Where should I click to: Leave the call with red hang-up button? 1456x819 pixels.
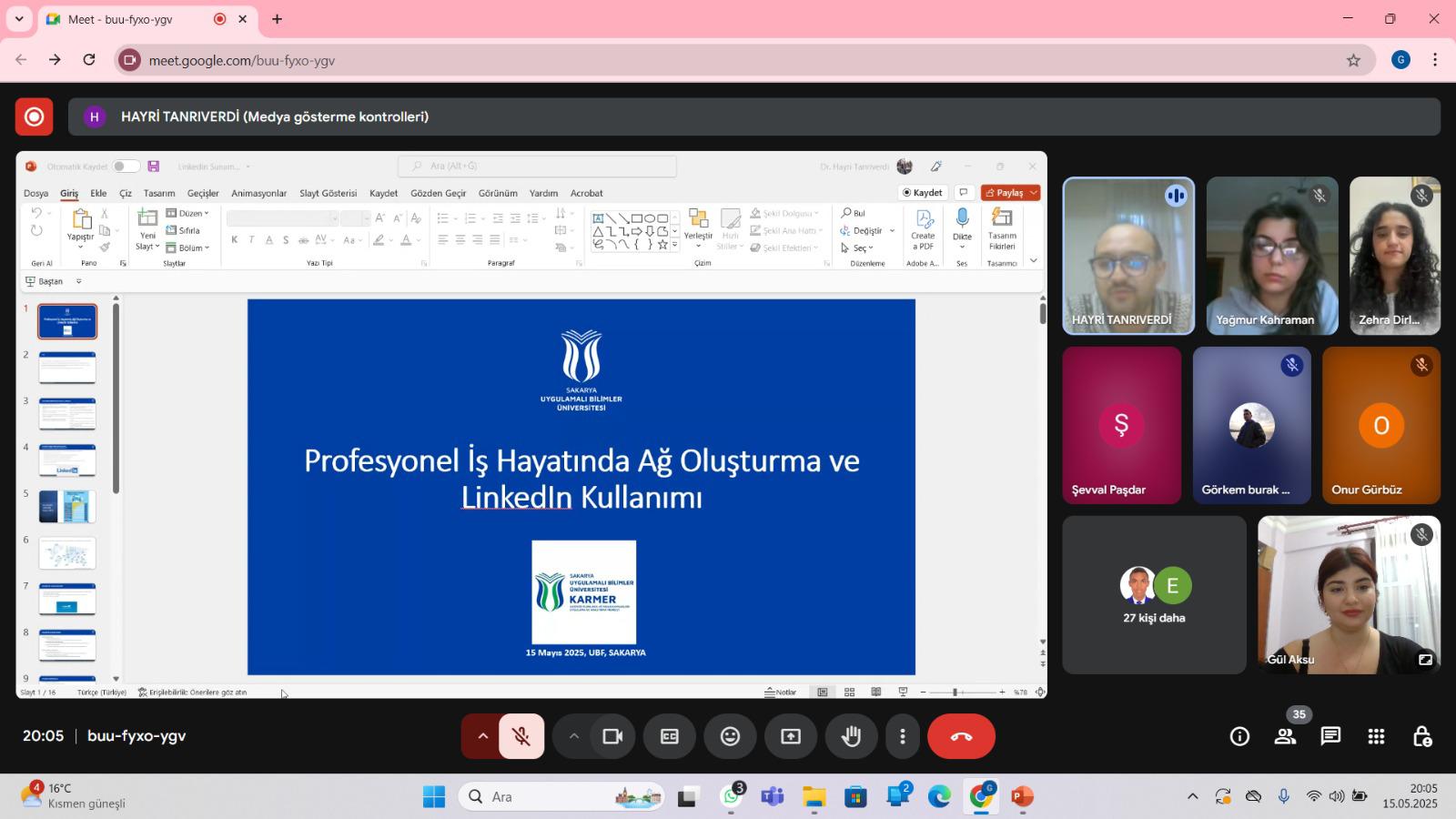click(961, 736)
